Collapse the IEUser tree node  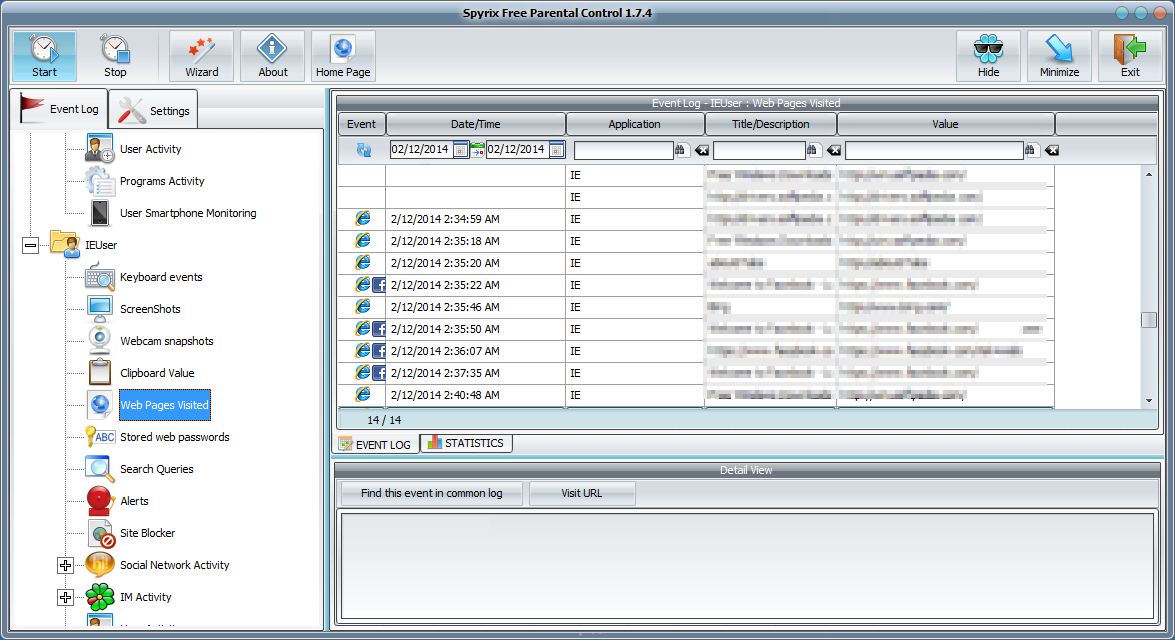(30, 245)
